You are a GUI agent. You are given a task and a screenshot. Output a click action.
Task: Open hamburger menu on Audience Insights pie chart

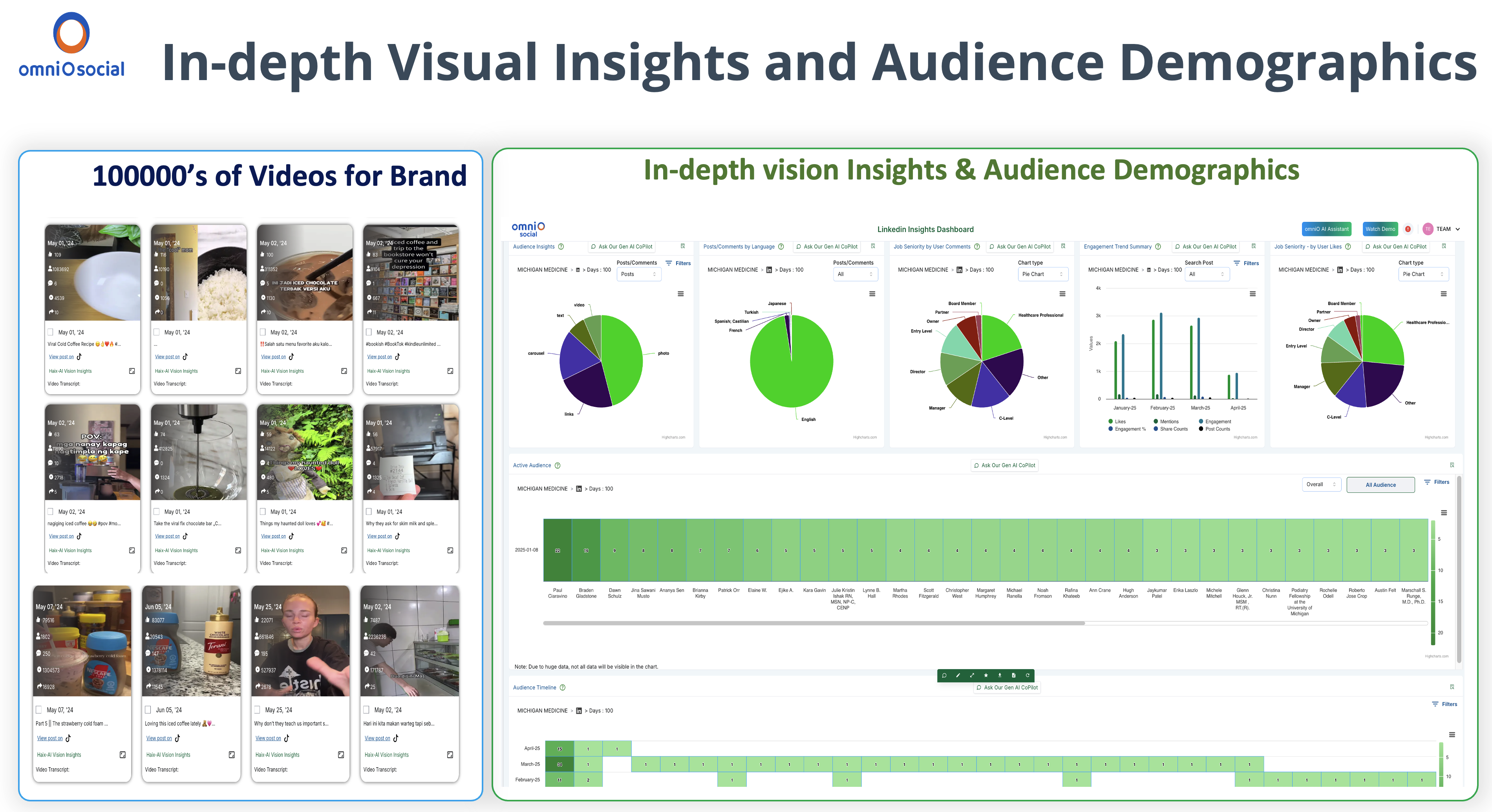(680, 294)
